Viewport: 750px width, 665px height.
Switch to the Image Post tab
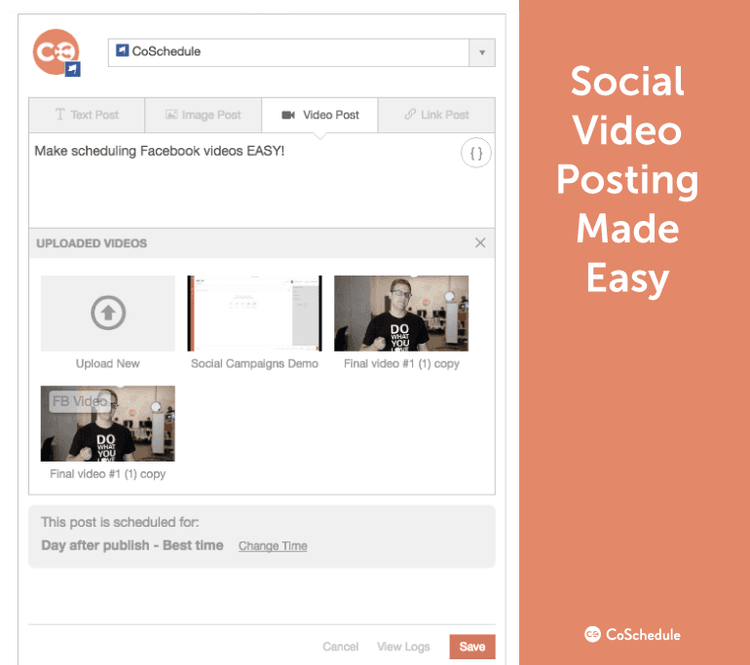(203, 115)
